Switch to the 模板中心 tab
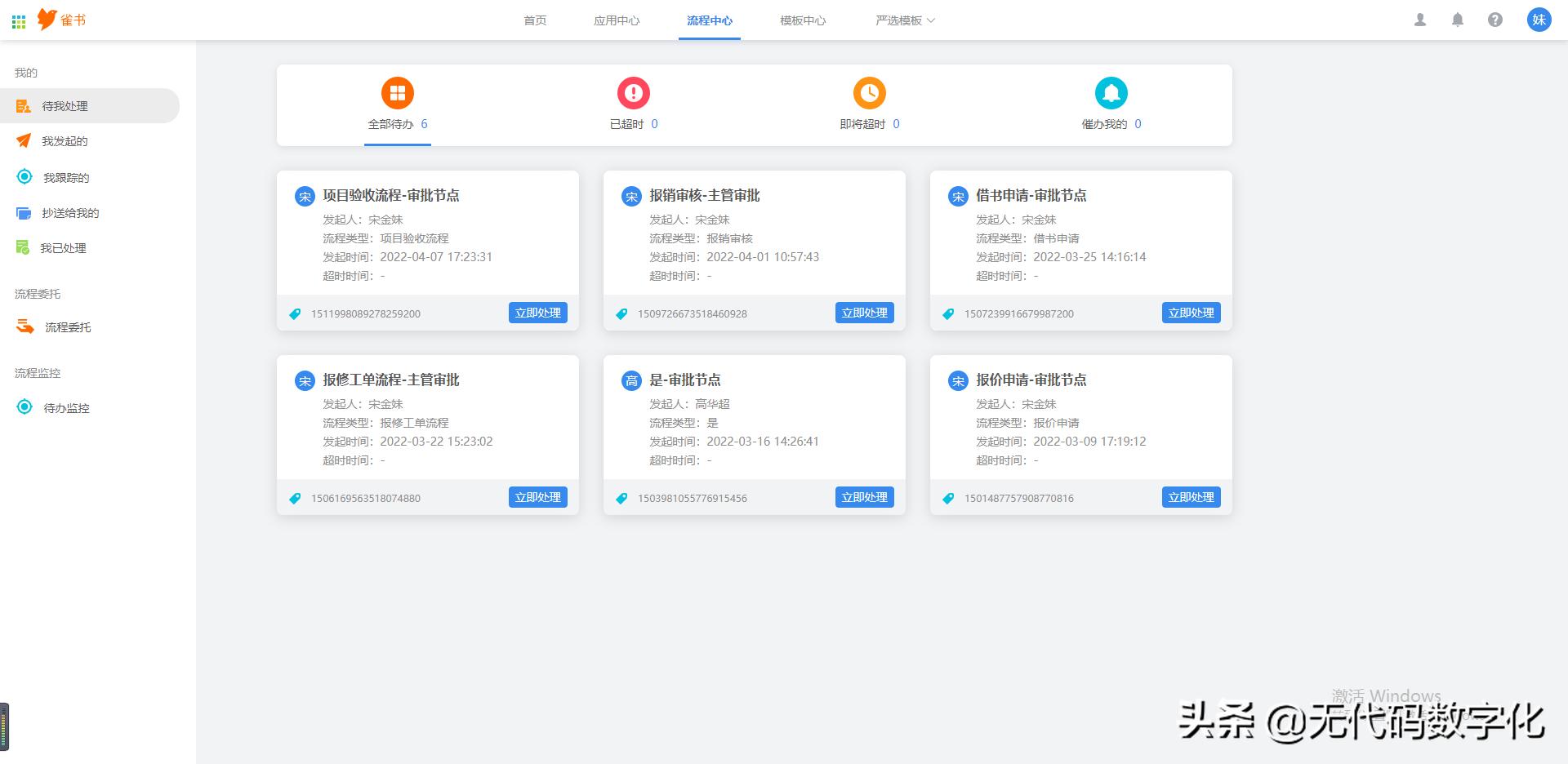 point(804,20)
